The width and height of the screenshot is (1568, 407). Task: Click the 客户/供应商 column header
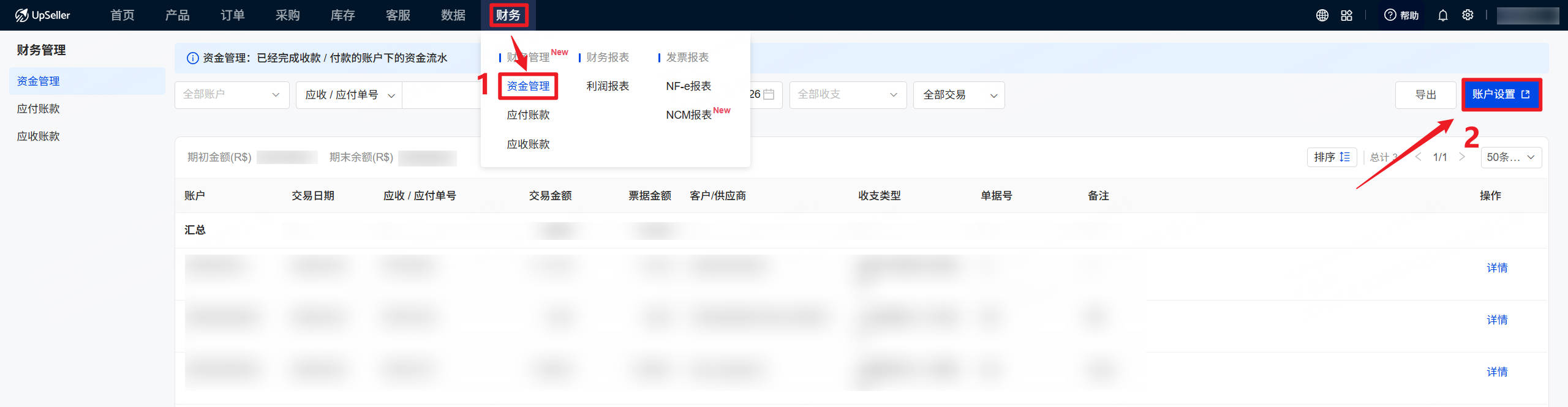(x=718, y=196)
